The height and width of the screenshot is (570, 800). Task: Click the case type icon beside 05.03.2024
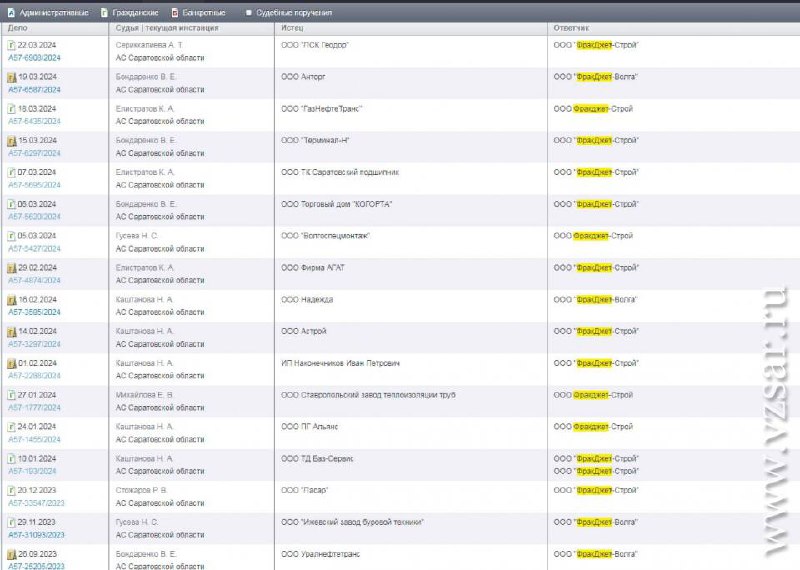pyautogui.click(x=11, y=236)
